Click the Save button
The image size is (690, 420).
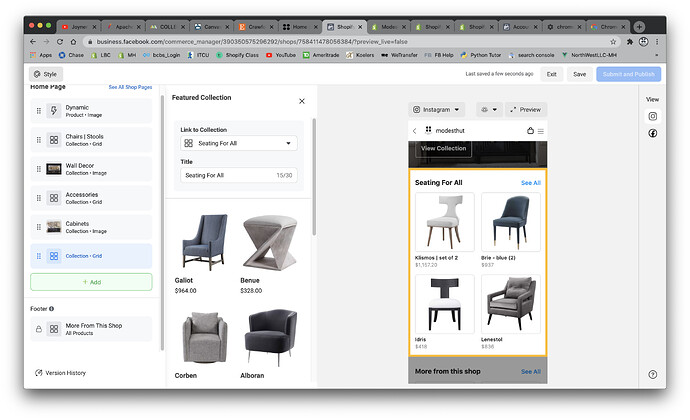[579, 74]
